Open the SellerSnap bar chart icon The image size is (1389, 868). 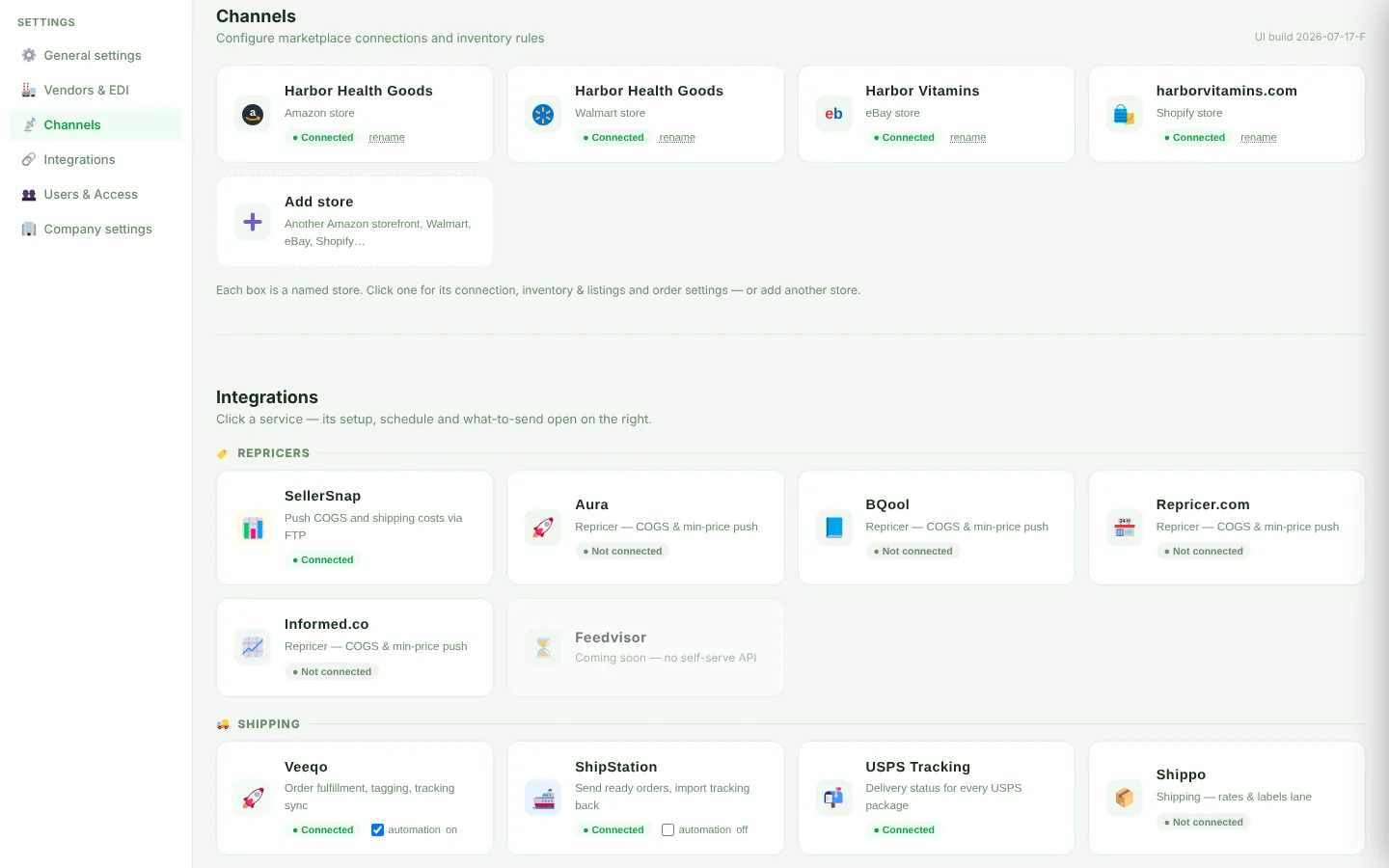click(x=253, y=528)
